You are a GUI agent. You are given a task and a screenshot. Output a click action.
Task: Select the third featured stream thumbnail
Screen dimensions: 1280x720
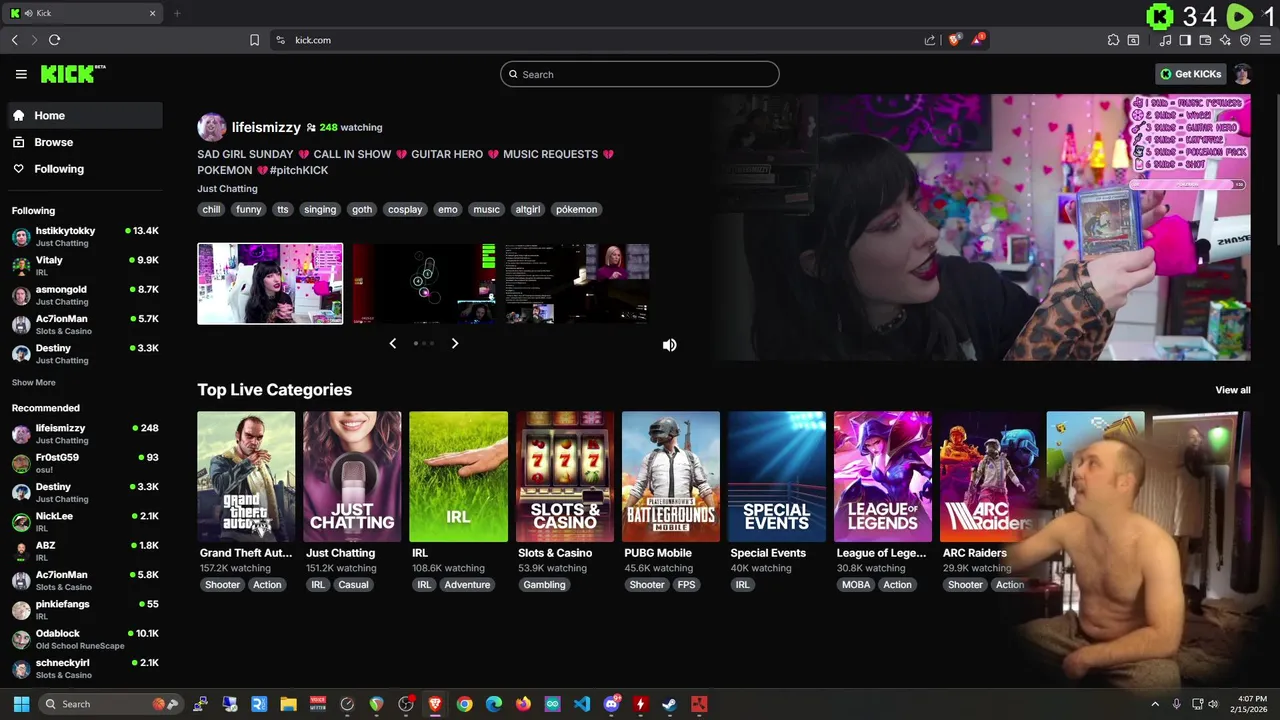(577, 284)
